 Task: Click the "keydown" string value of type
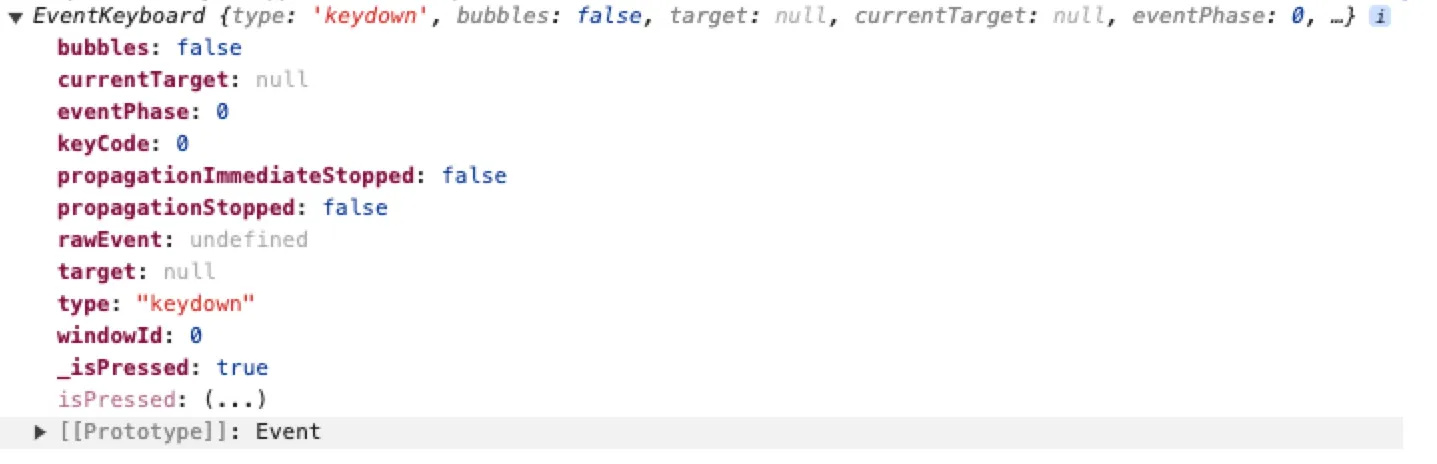coord(196,304)
